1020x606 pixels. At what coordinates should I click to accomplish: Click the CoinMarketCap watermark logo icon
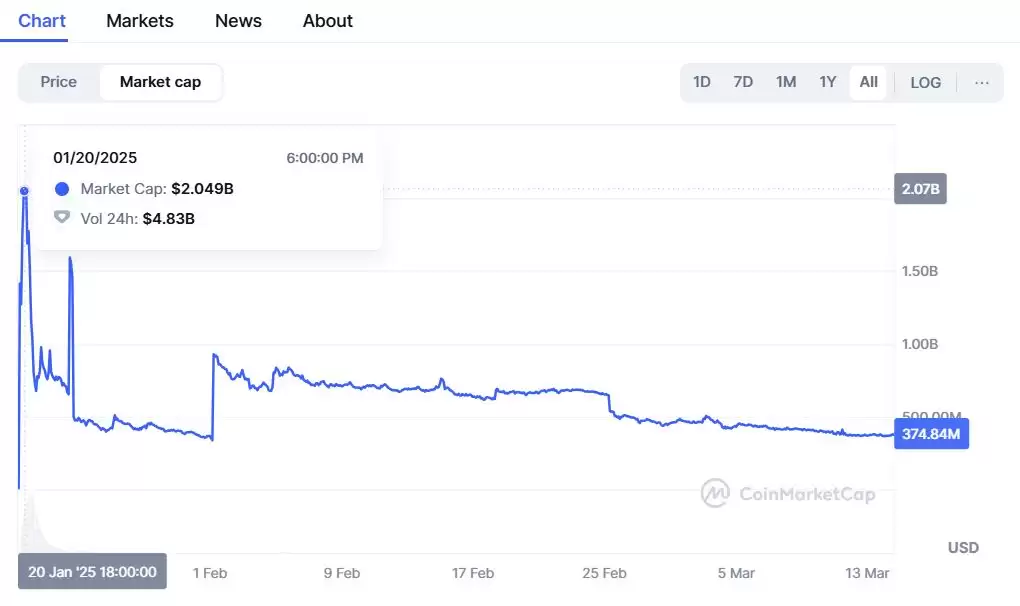pos(715,493)
